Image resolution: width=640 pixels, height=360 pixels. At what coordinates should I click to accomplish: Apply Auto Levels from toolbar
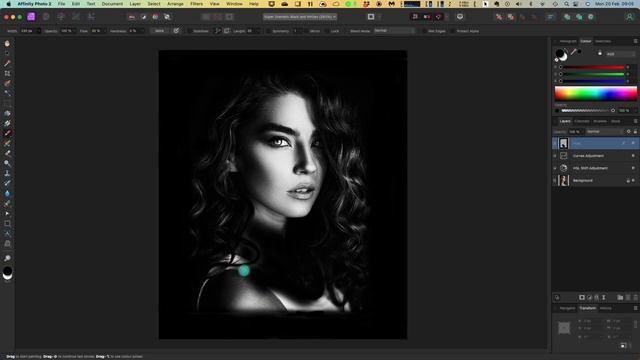pos(132,17)
